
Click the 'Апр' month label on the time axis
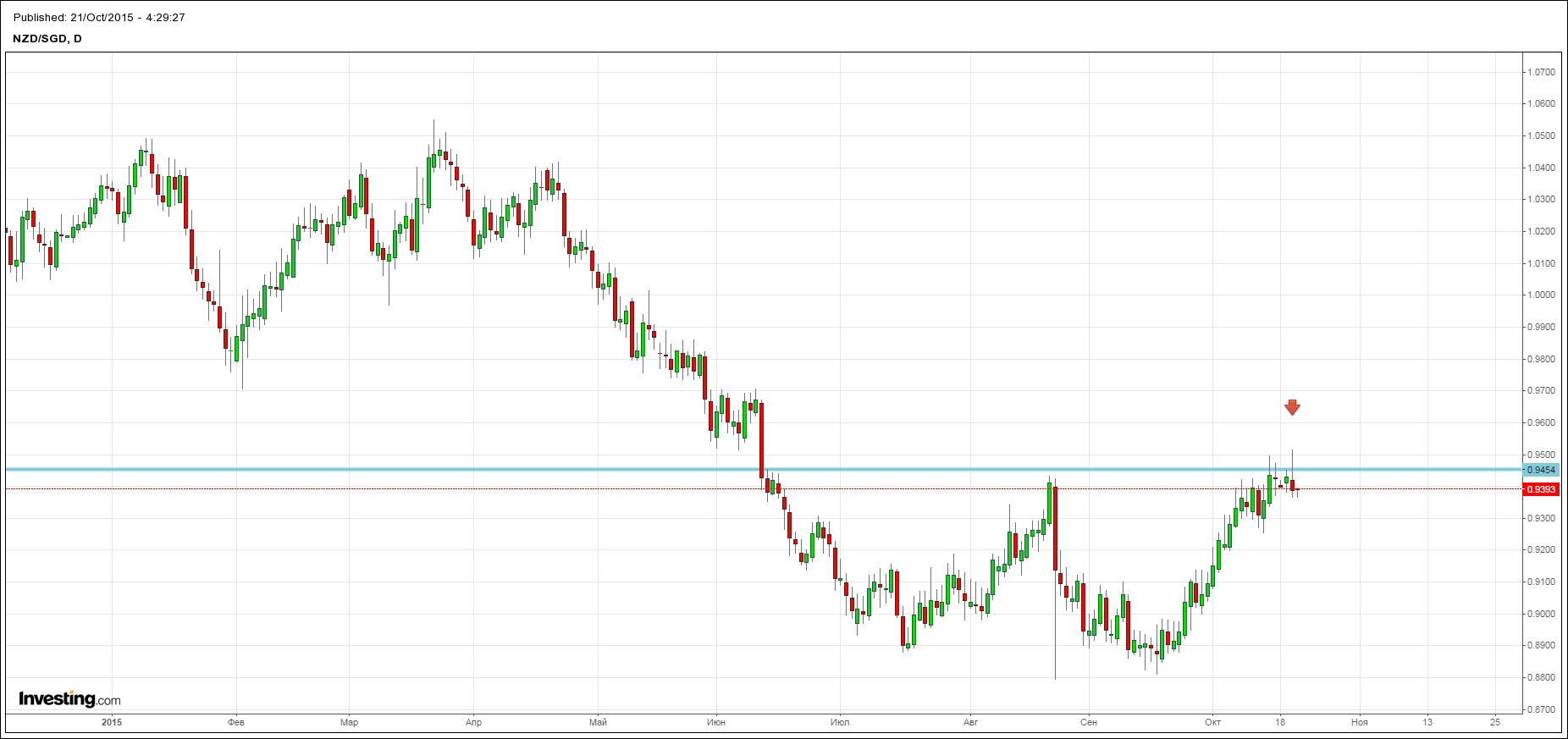point(474,722)
